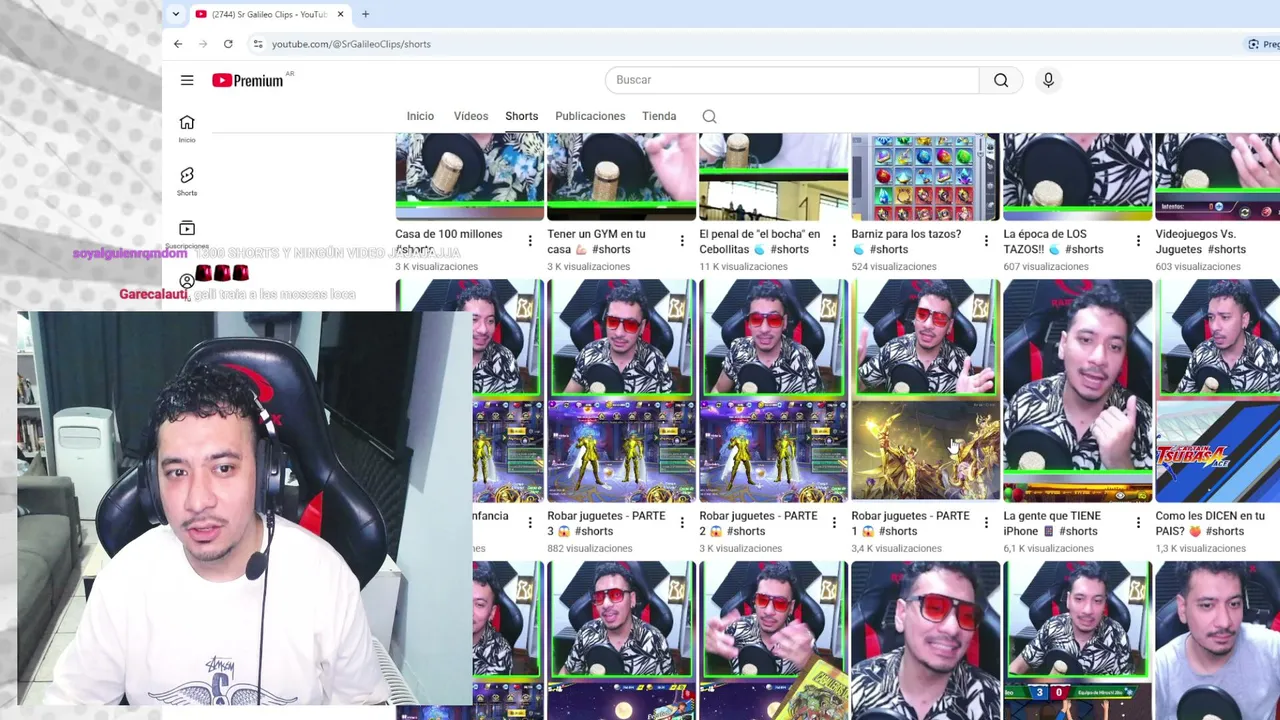Image resolution: width=1280 pixels, height=720 pixels.
Task: Open the "Robar juguetes - PARTE 3" title
Action: 606,523
